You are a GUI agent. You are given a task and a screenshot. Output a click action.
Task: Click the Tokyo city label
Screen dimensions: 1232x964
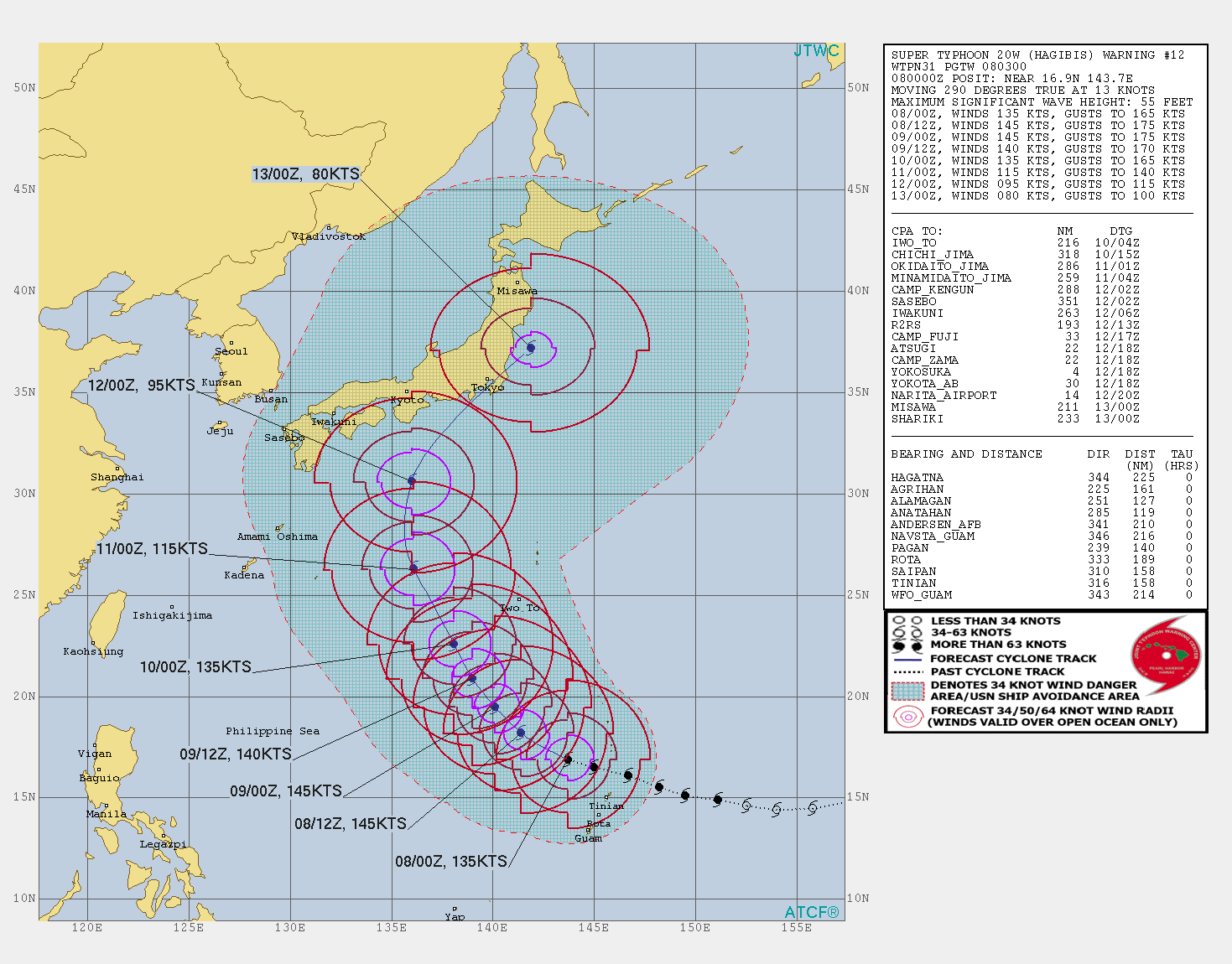coord(487,387)
